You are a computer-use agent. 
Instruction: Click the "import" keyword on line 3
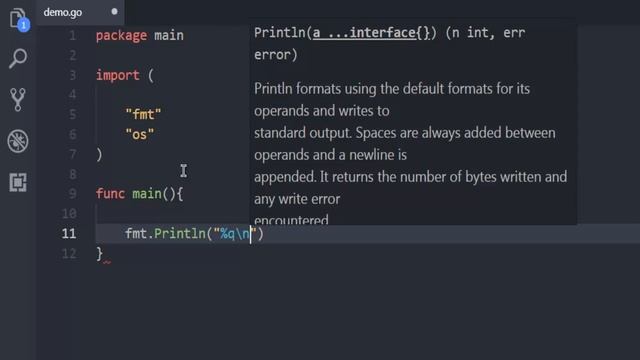[118, 75]
